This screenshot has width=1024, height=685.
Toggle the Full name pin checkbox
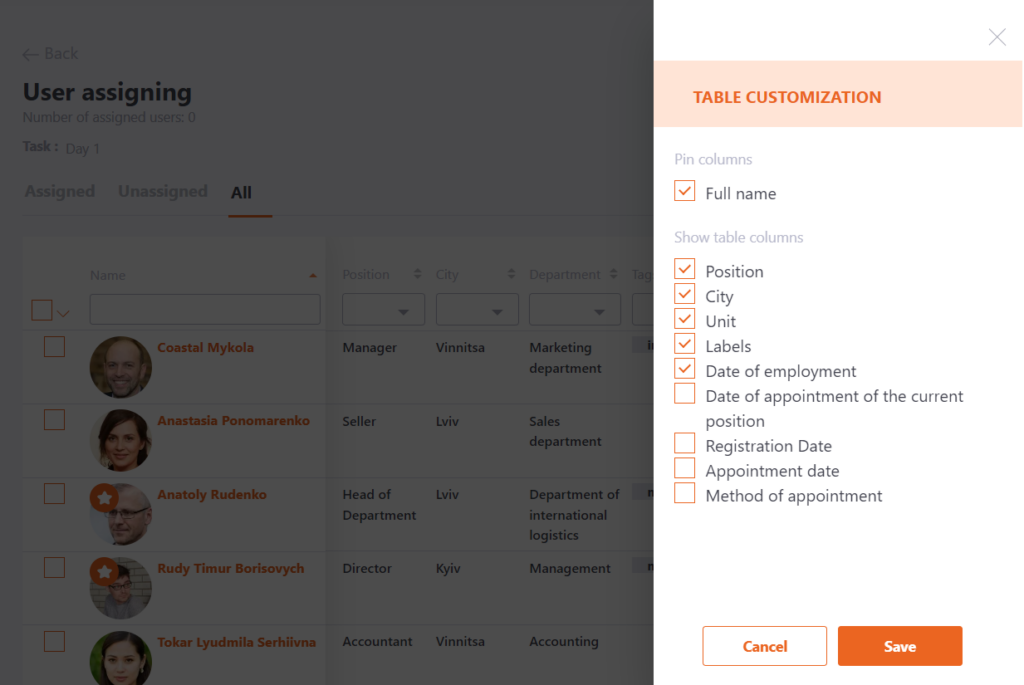684,192
